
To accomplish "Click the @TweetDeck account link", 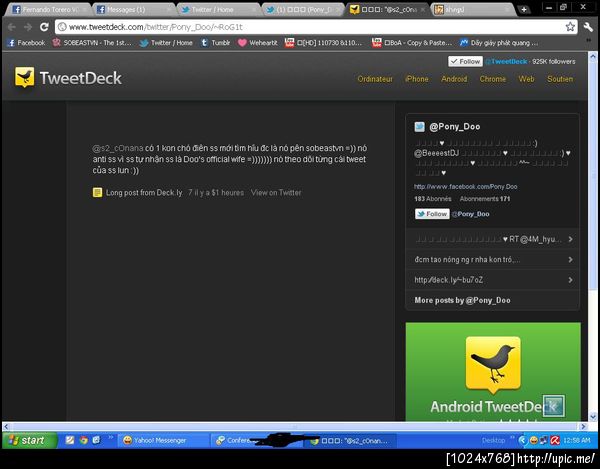I will point(506,61).
